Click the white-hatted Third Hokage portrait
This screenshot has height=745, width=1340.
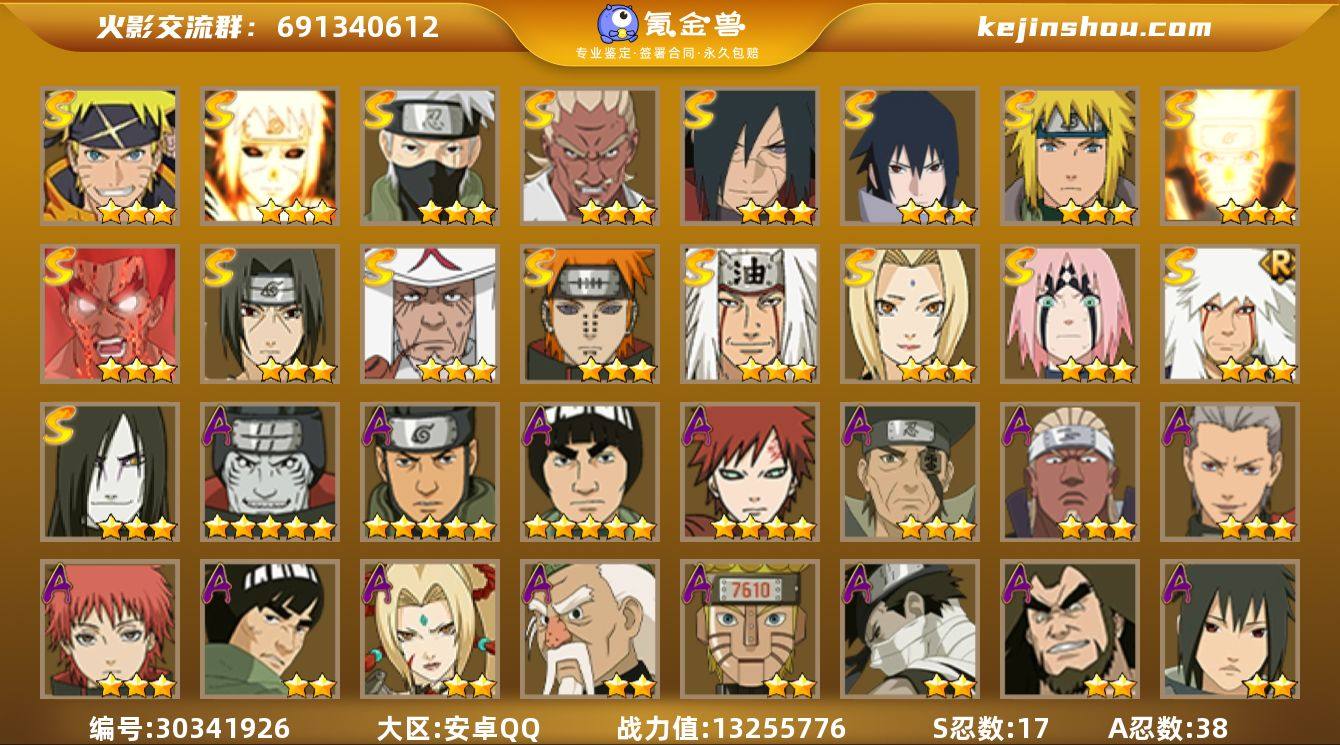429,314
